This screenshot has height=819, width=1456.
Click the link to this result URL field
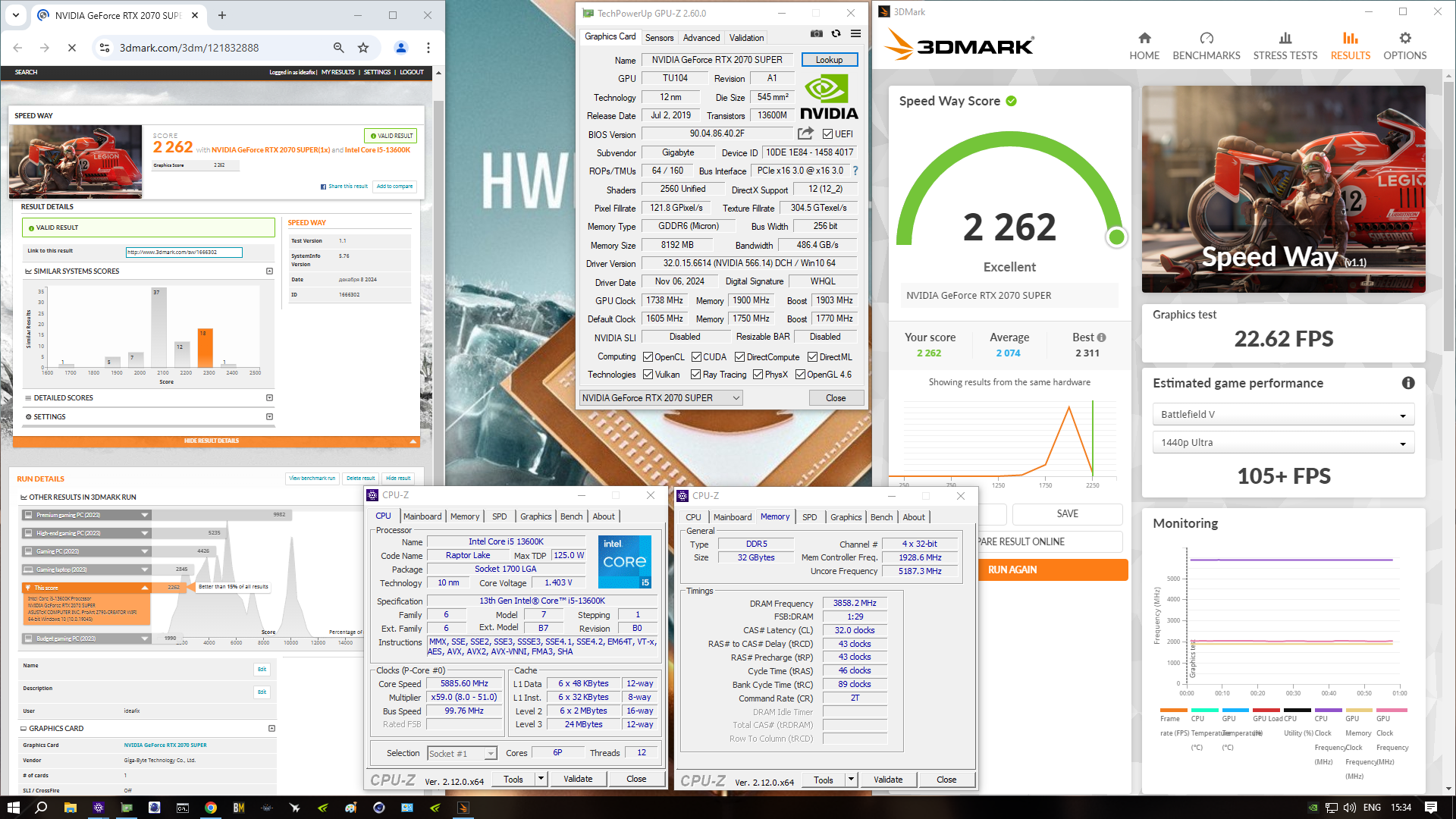184,252
